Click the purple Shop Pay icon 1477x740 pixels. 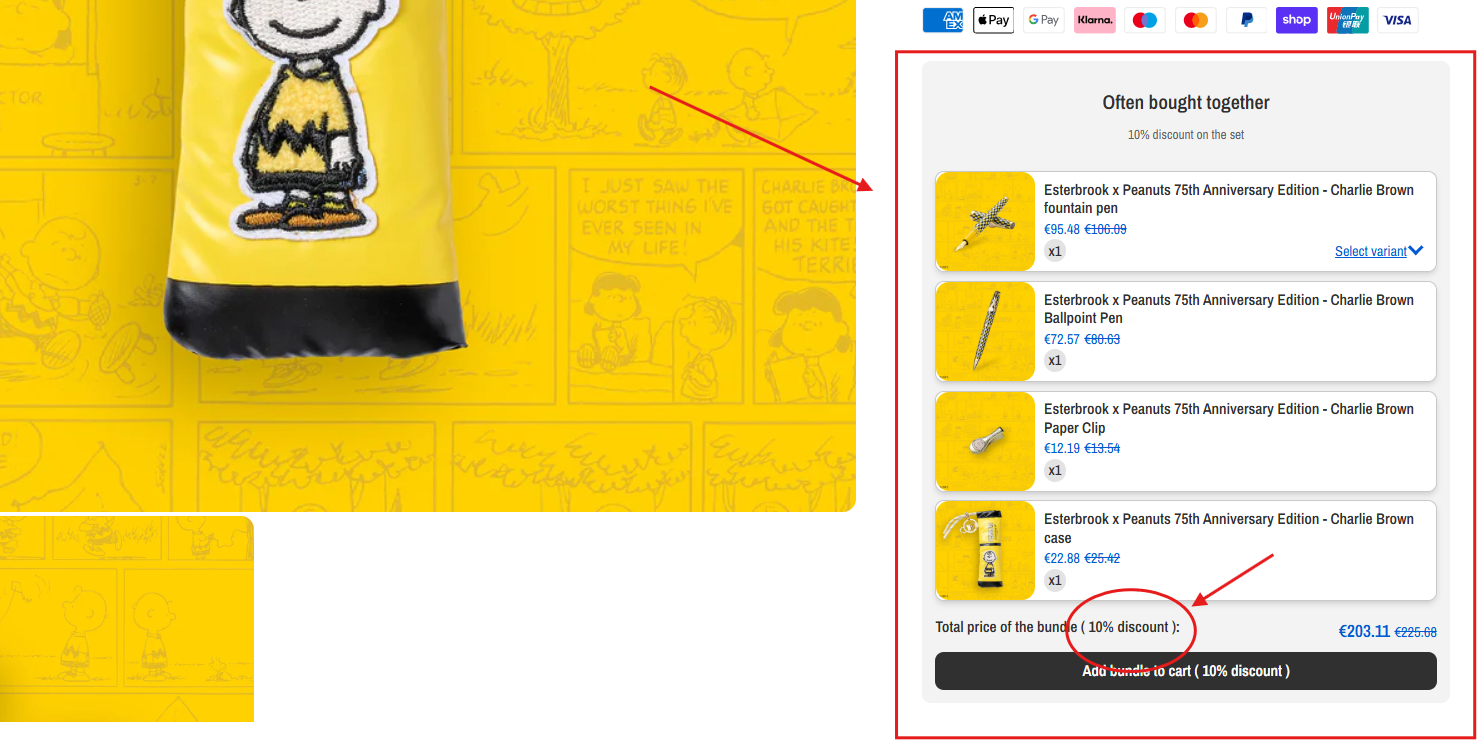1296,20
